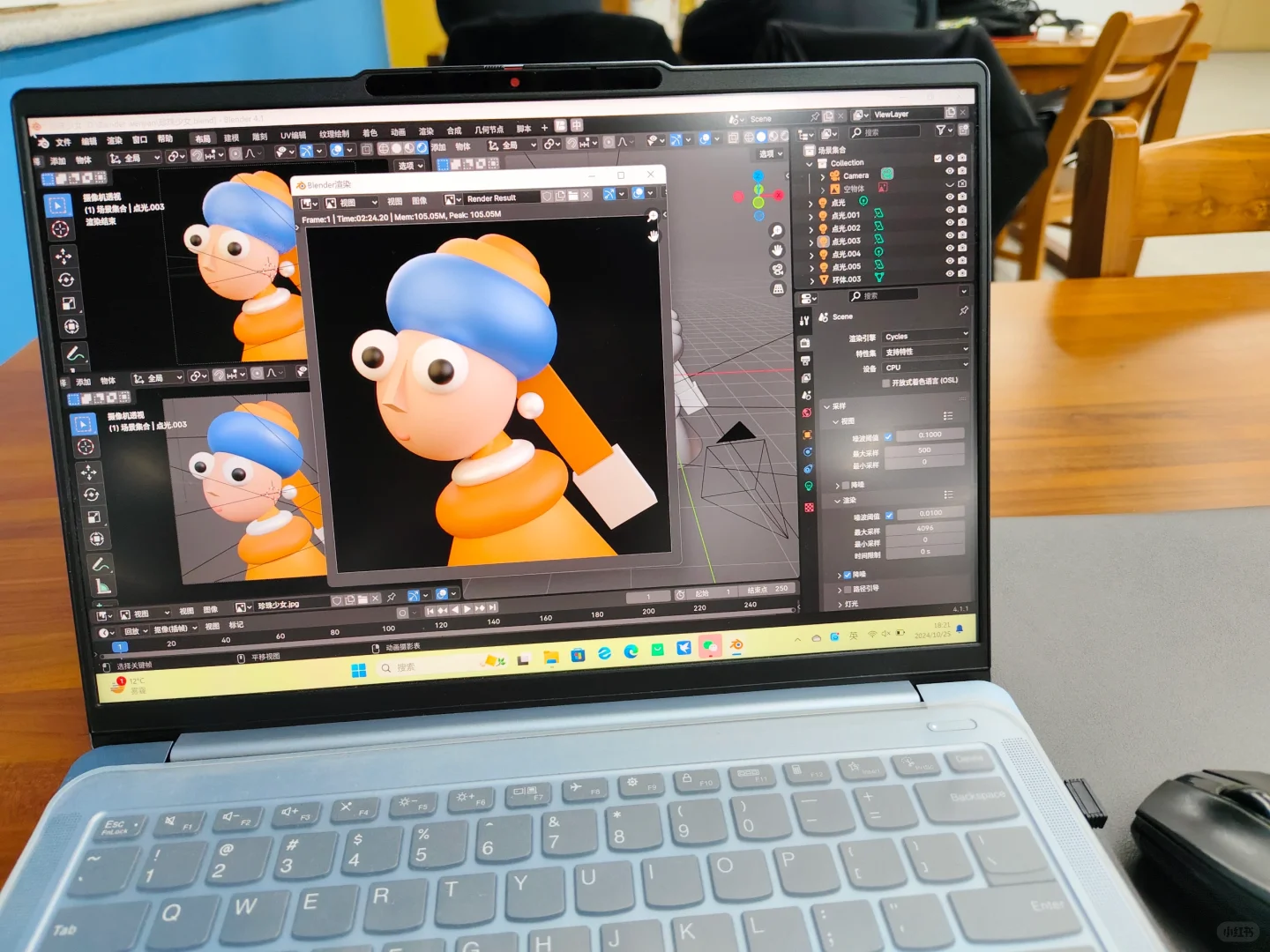Open the Object Data light properties tab
This screenshot has height=952, width=1270.
point(808,486)
